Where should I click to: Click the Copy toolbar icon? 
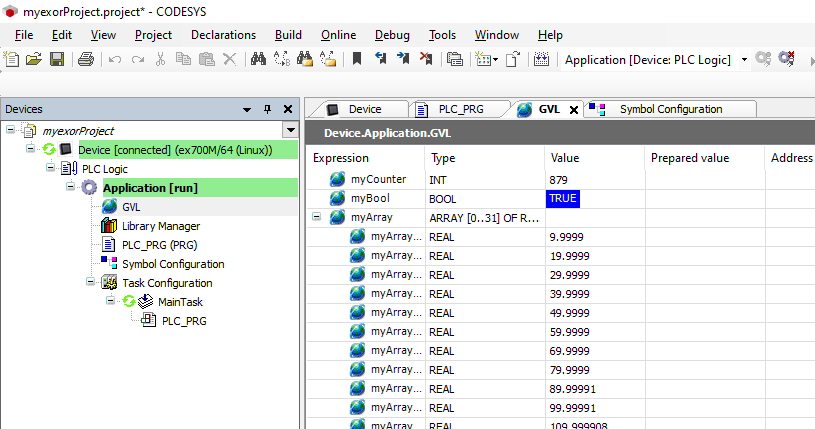coord(183,59)
